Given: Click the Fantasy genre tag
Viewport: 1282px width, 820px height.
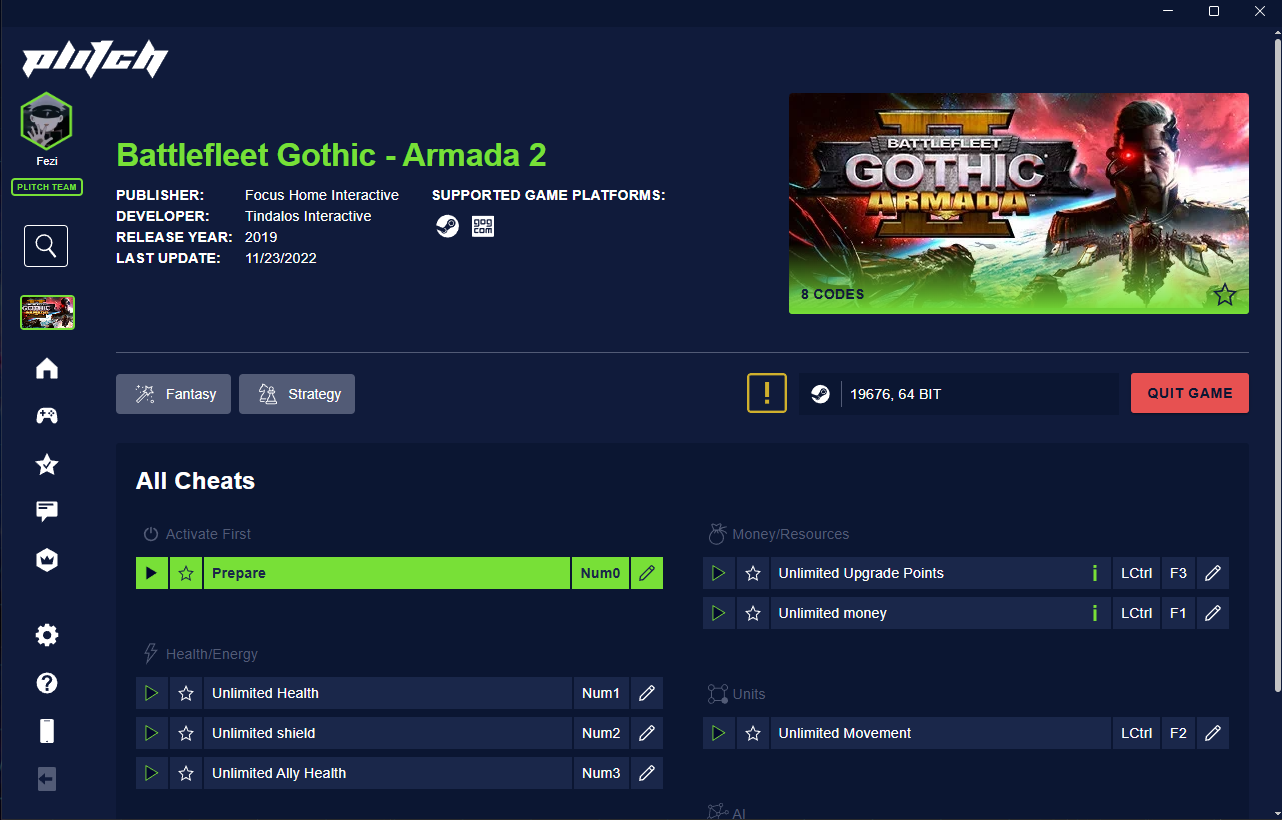Looking at the screenshot, I should [174, 394].
